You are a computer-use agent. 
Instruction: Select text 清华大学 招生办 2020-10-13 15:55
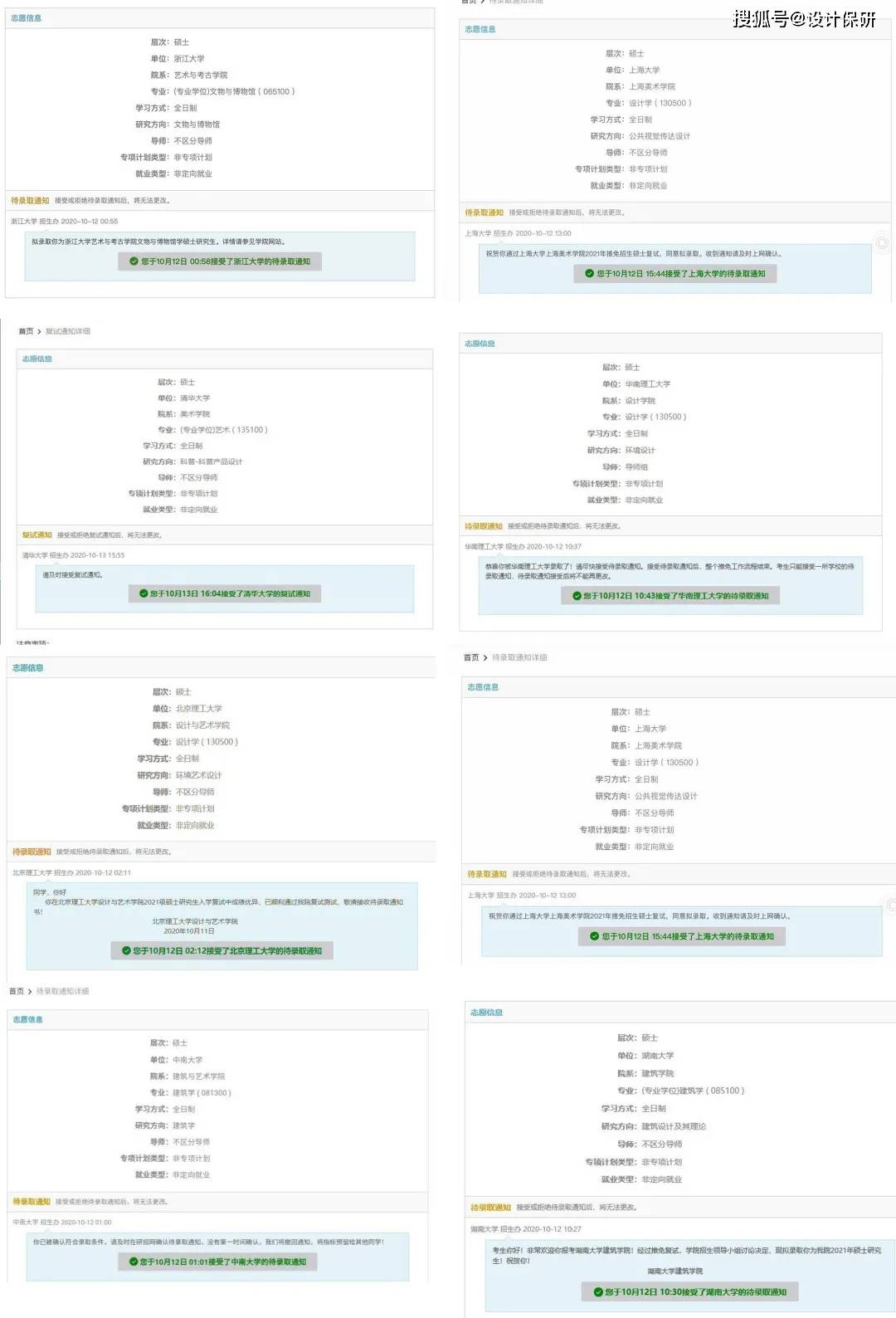[73, 555]
